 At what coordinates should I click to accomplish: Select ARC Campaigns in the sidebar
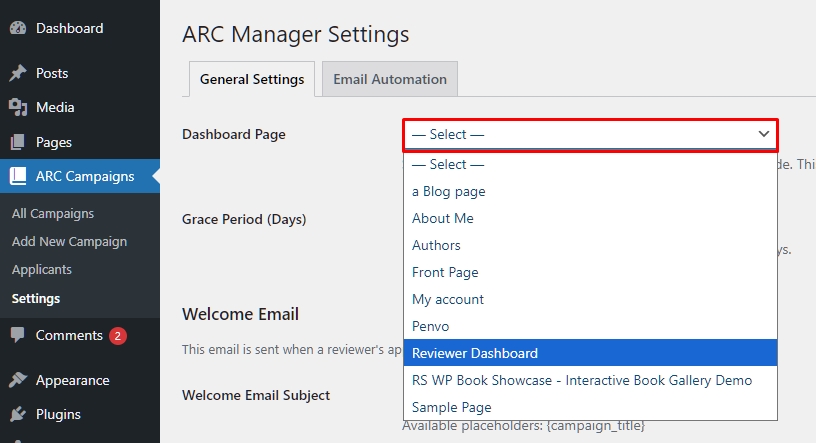click(x=80, y=176)
